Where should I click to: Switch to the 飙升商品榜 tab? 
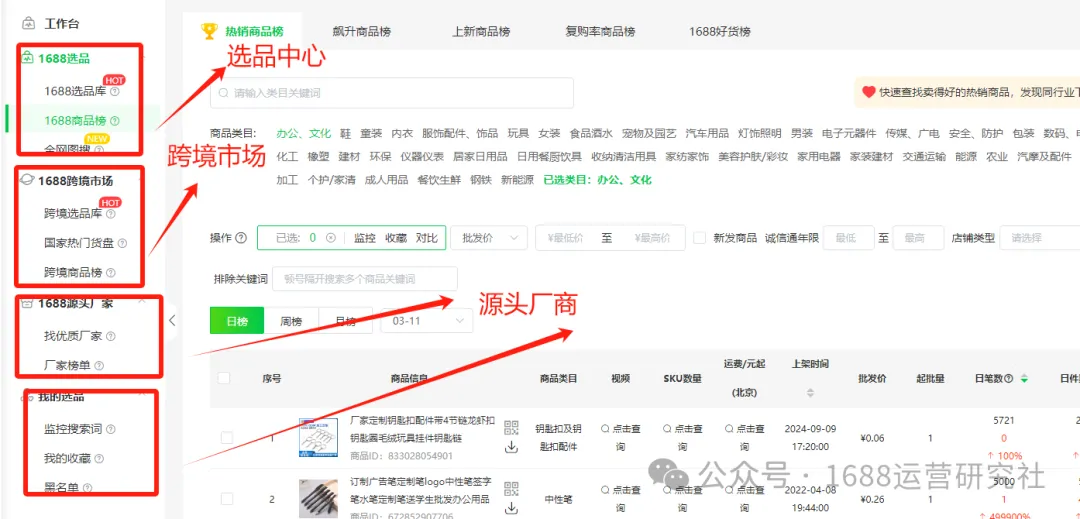[x=362, y=32]
